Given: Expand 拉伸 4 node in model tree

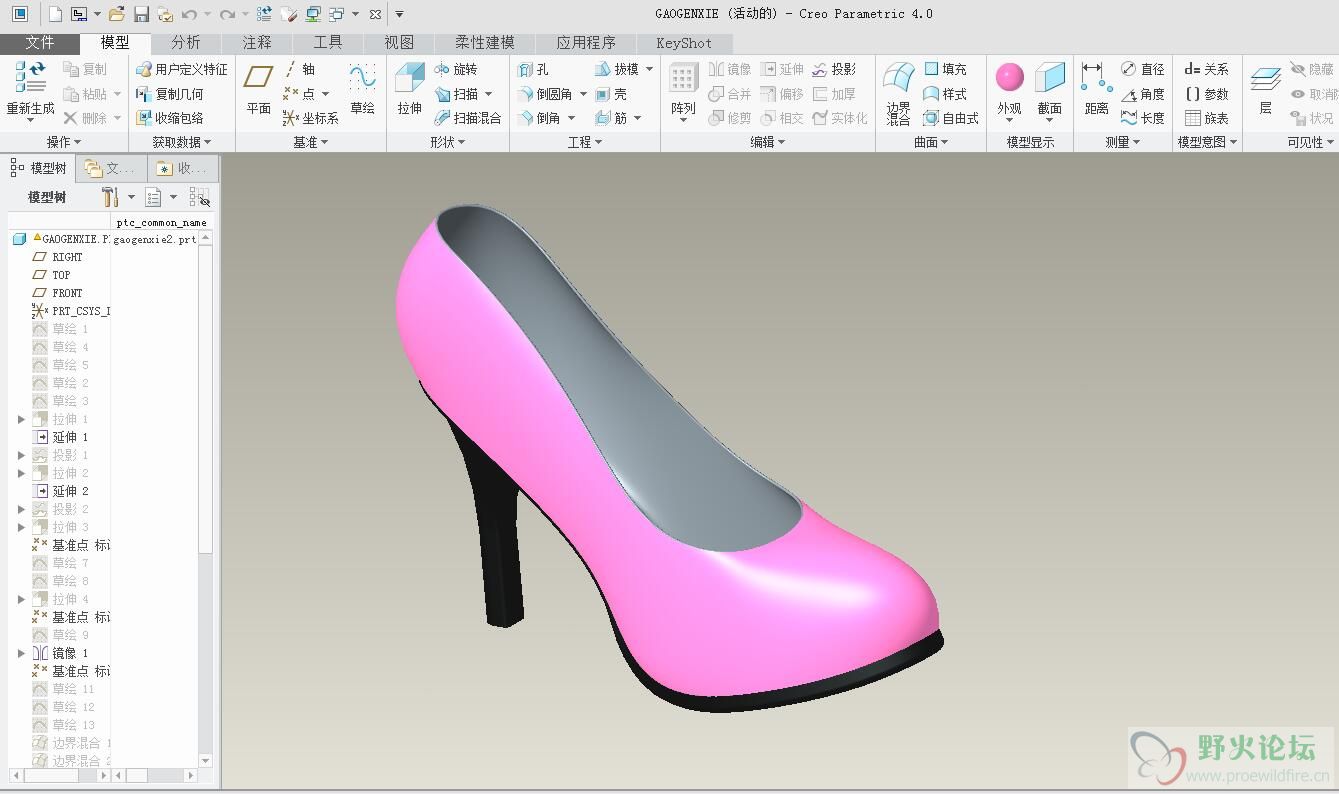Looking at the screenshot, I should 21,599.
